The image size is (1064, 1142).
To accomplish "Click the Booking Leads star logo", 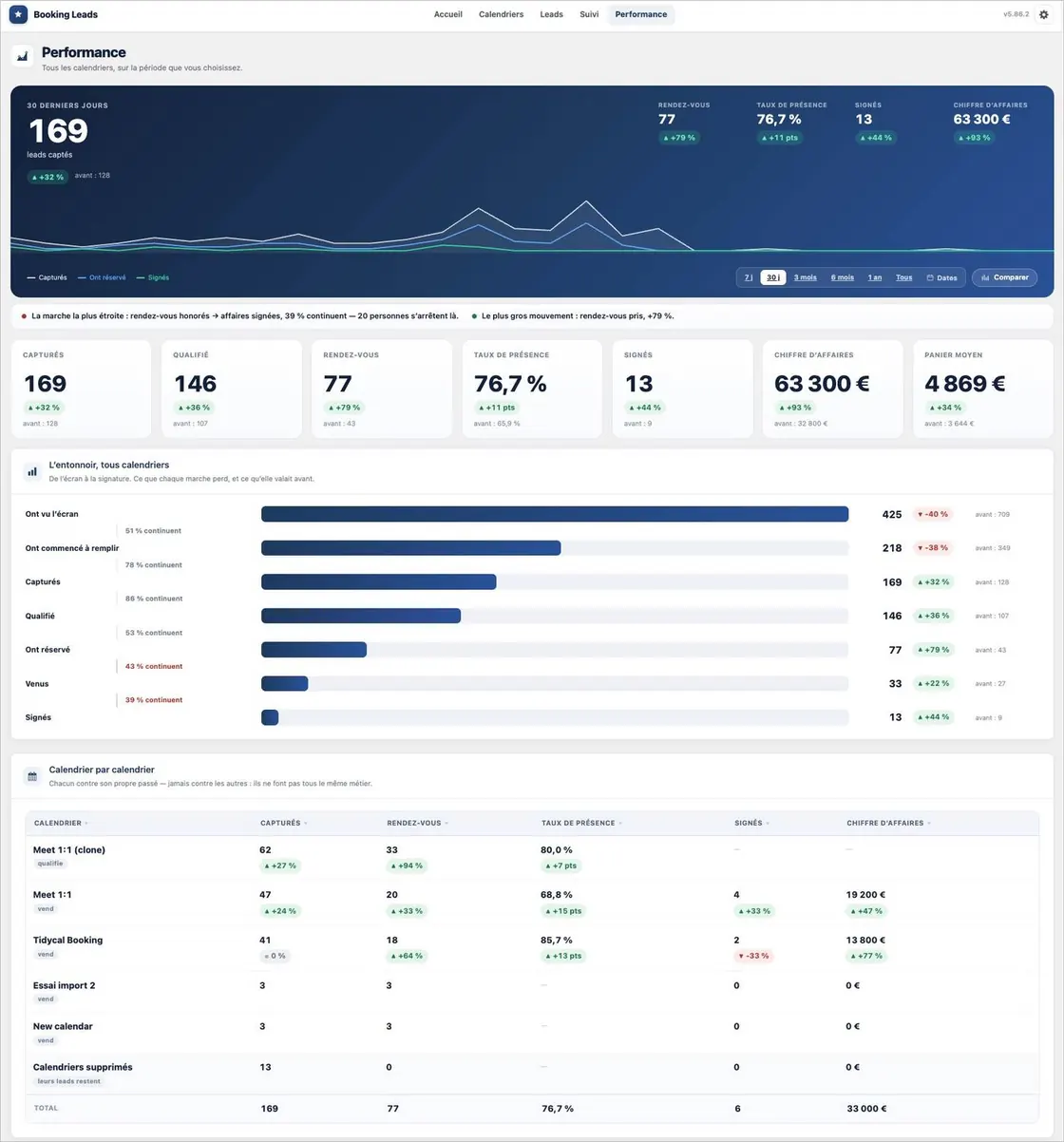I will 18,14.
